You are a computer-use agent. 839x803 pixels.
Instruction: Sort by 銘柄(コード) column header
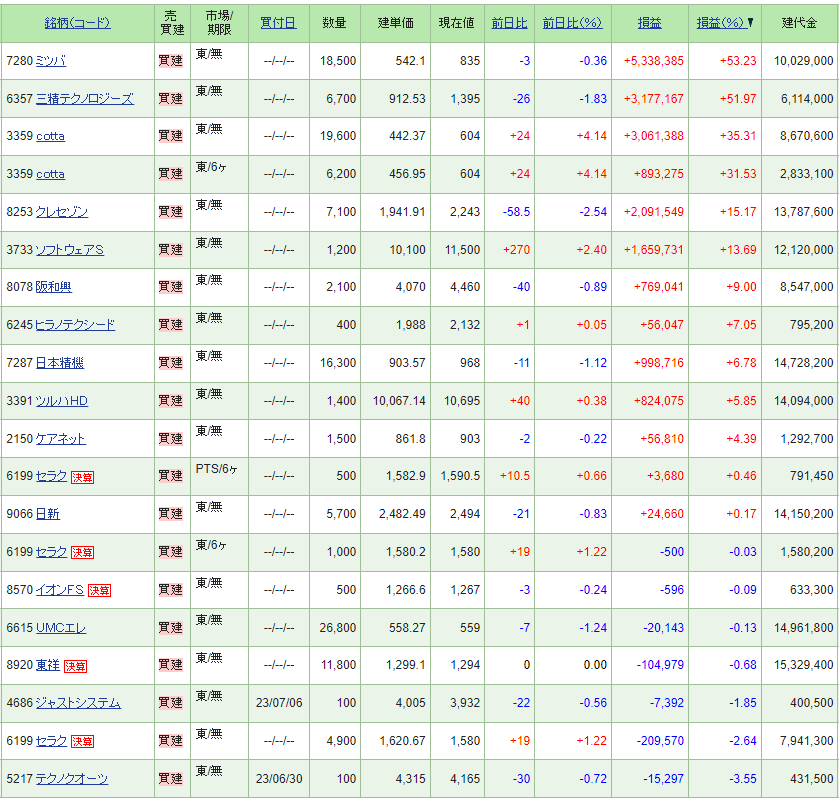point(78,23)
